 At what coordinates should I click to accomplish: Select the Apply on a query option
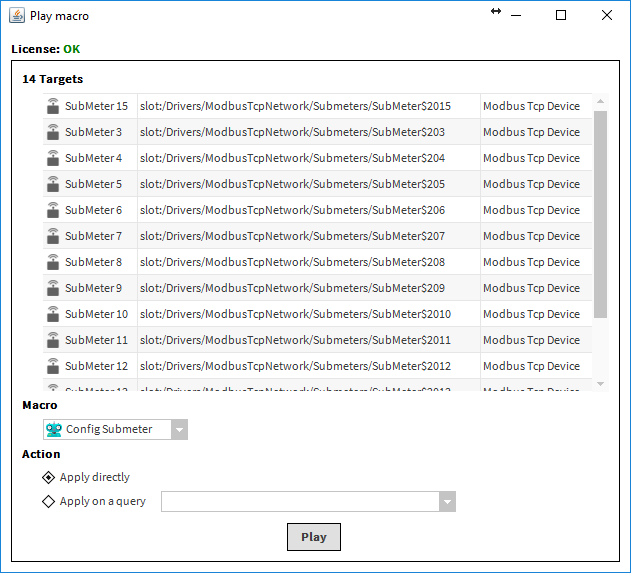49,502
